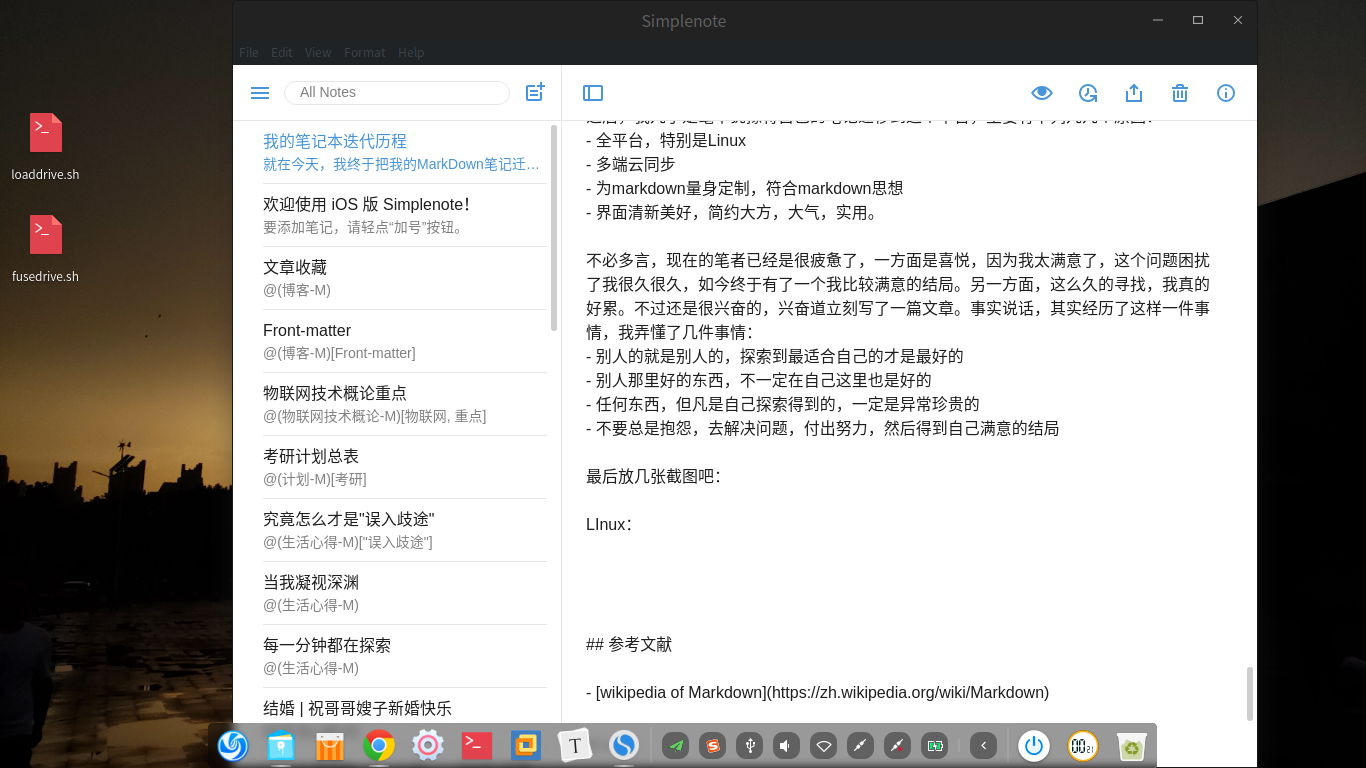Focus the All Notes search field
This screenshot has width=1366, height=768.
(397, 92)
